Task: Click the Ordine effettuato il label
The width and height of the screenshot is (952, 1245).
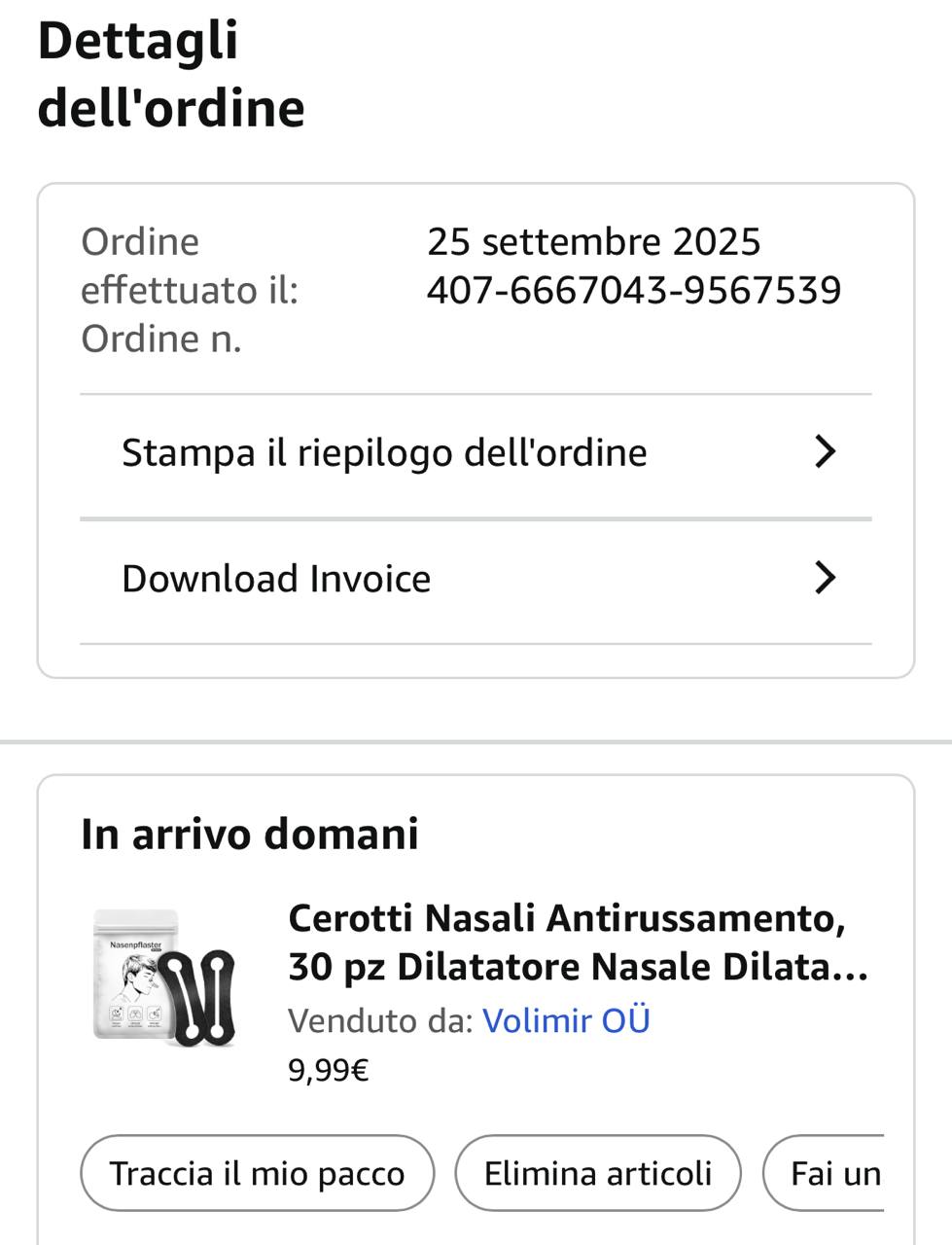Action: point(189,266)
